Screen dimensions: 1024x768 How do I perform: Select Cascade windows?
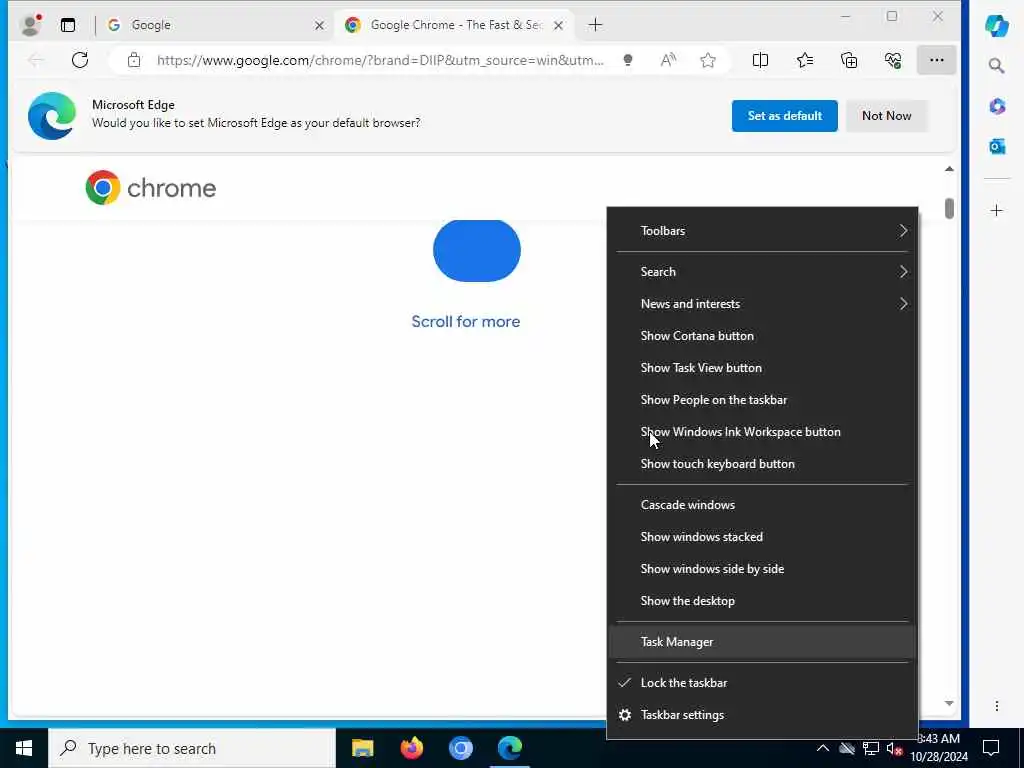[x=762, y=505]
